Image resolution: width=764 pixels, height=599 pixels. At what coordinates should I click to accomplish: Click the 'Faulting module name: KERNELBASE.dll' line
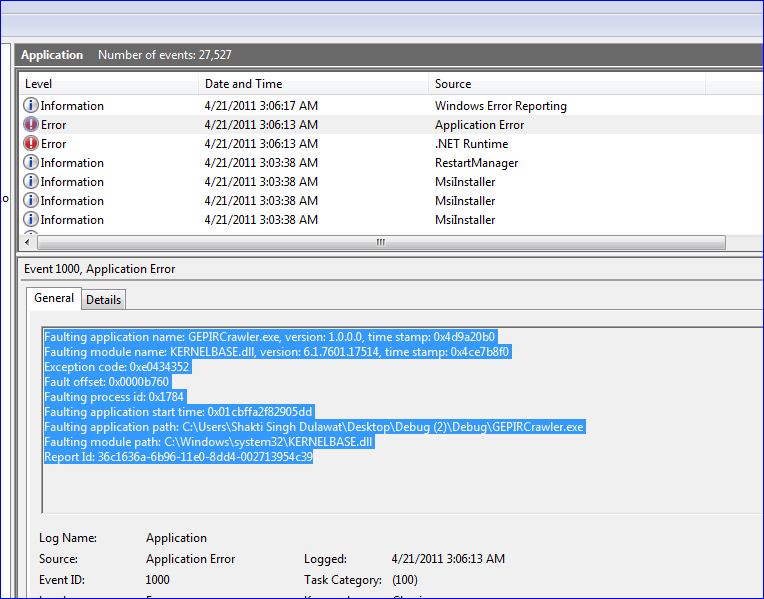coord(277,352)
